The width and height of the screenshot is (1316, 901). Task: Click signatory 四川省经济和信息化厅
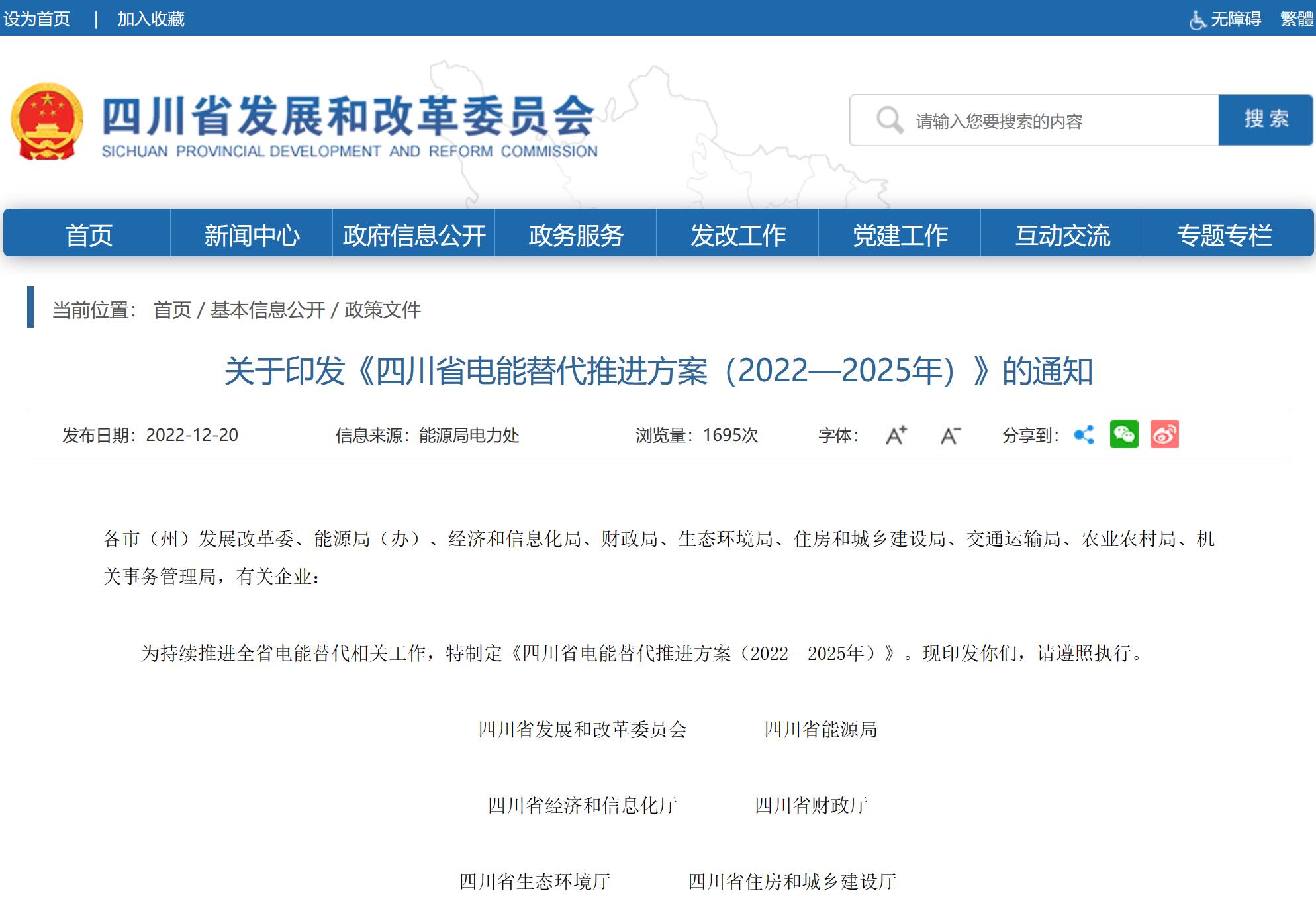(583, 806)
